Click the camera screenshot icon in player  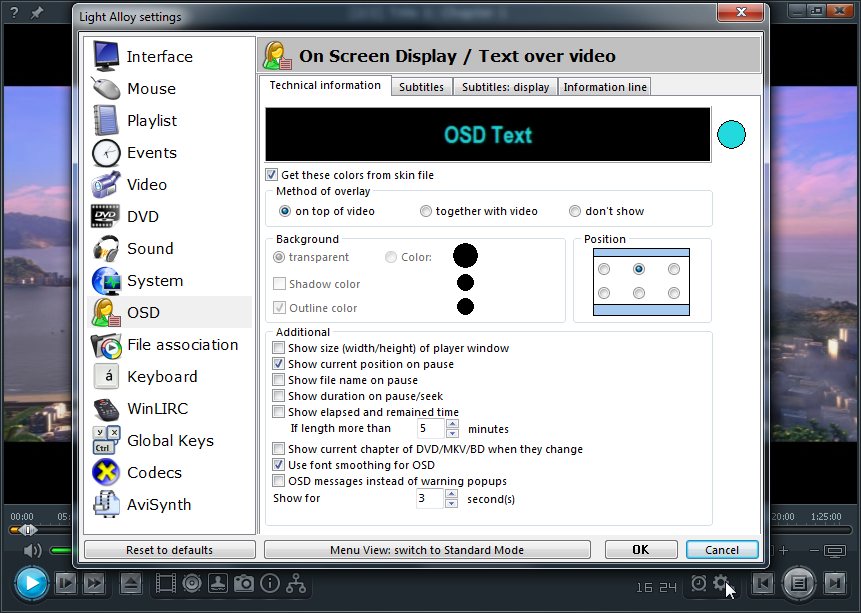244,583
